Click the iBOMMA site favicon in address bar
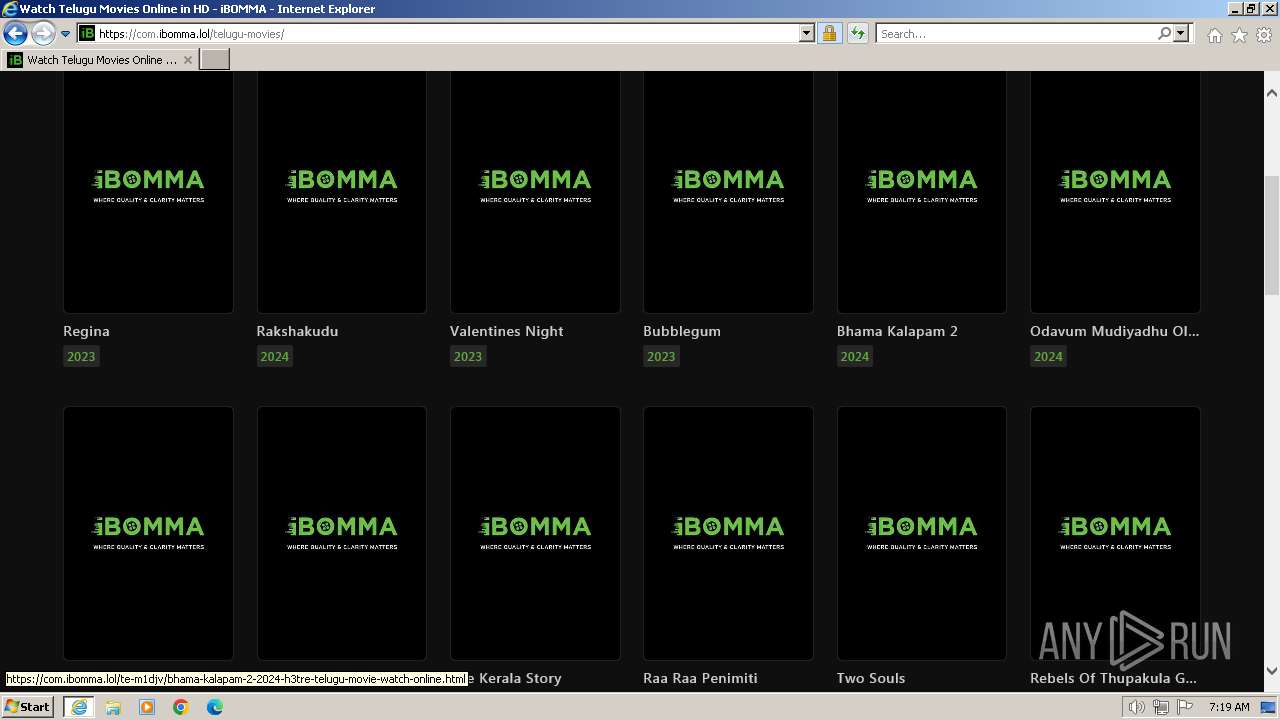This screenshot has width=1280, height=720. click(x=87, y=33)
